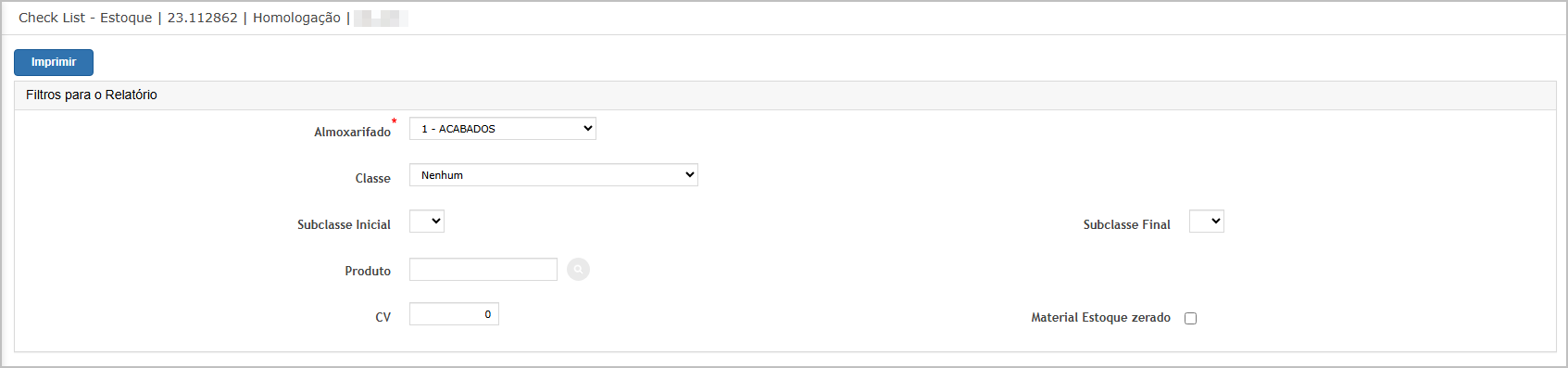This screenshot has width=1568, height=368.
Task: Click into the Produto text field
Action: point(483,270)
